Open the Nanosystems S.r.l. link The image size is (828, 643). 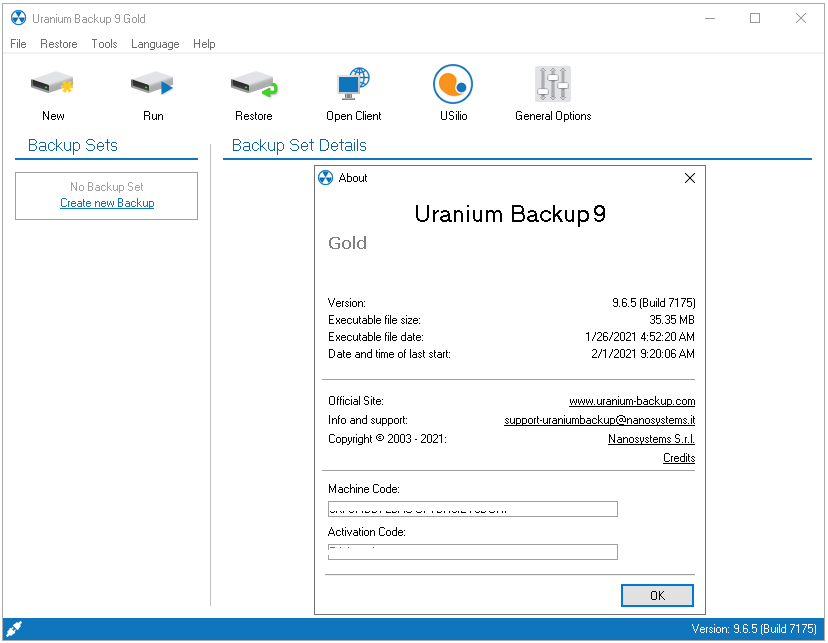(x=651, y=439)
